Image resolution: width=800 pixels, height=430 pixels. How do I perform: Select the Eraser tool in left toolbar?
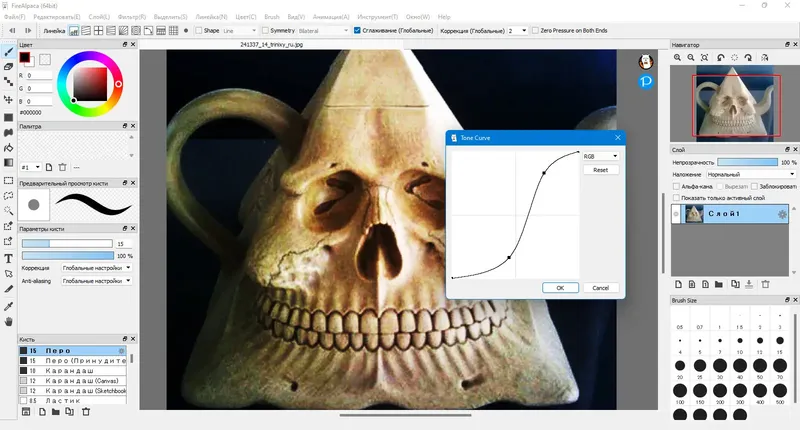(8, 66)
